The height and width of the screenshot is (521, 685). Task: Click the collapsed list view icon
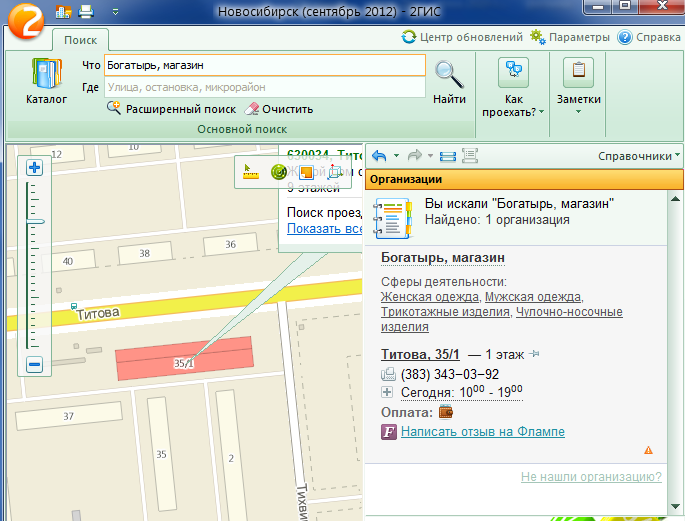pos(448,156)
